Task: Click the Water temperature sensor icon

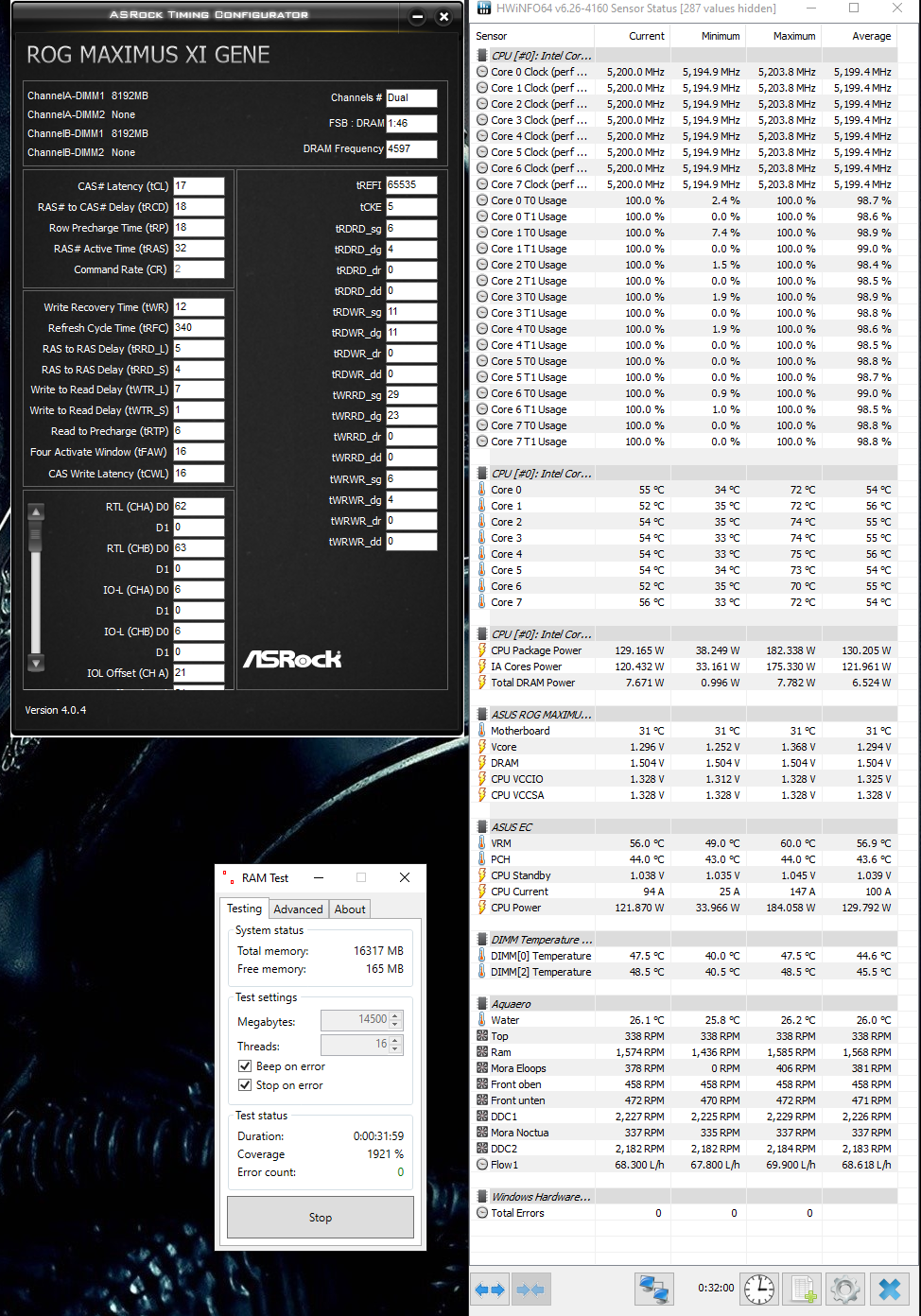Action: [482, 1020]
